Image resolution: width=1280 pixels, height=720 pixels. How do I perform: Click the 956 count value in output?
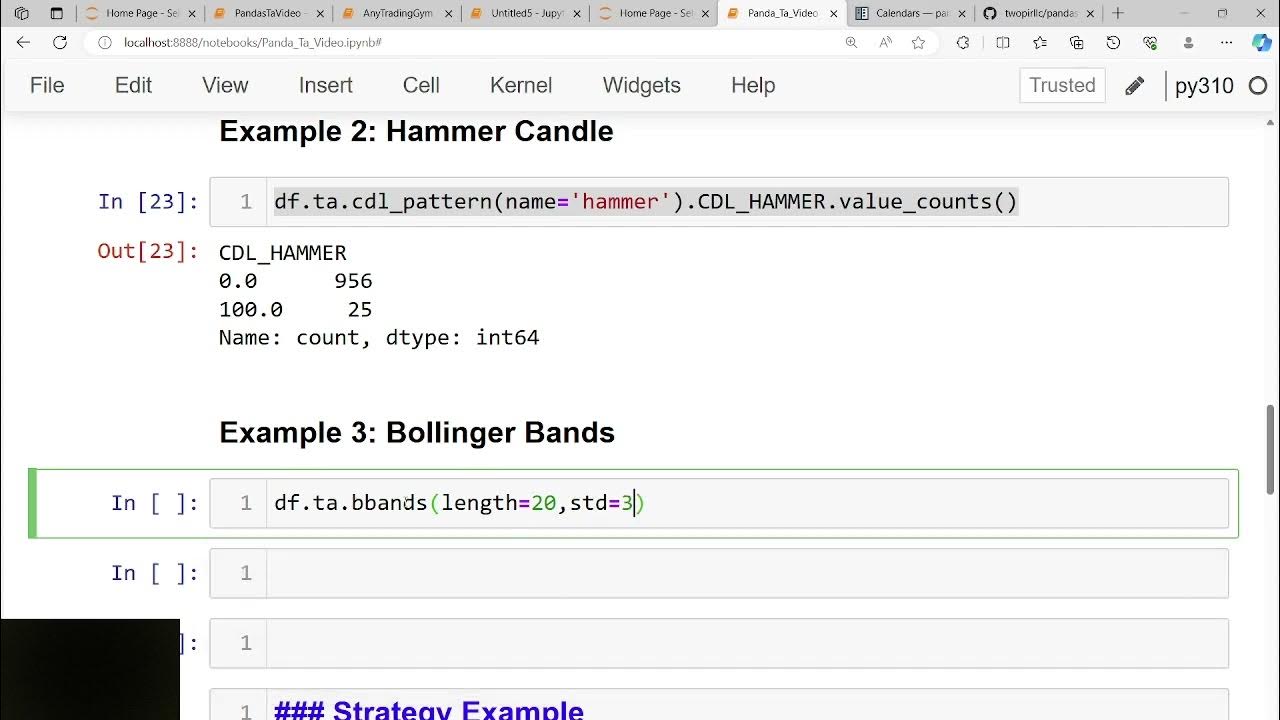353,281
